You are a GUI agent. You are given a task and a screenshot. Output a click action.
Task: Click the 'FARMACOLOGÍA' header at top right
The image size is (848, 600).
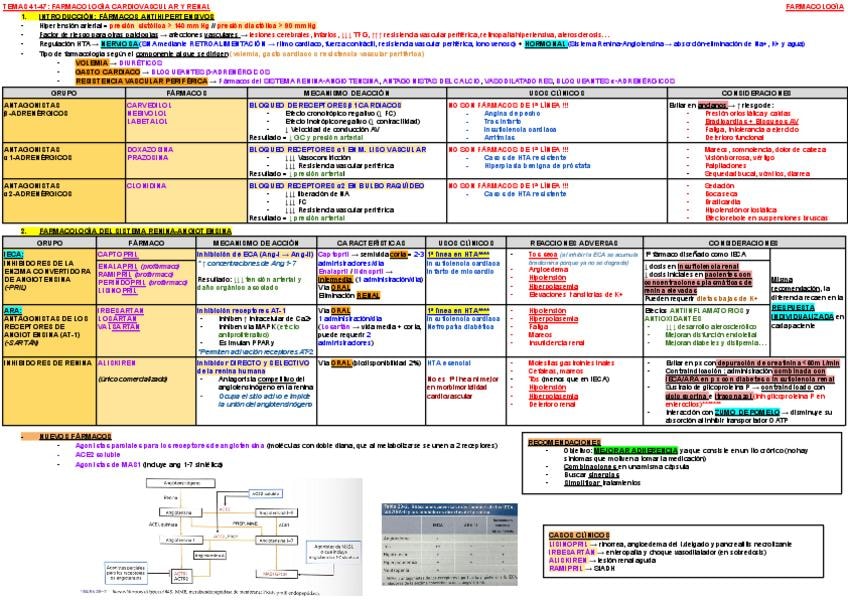click(814, 7)
